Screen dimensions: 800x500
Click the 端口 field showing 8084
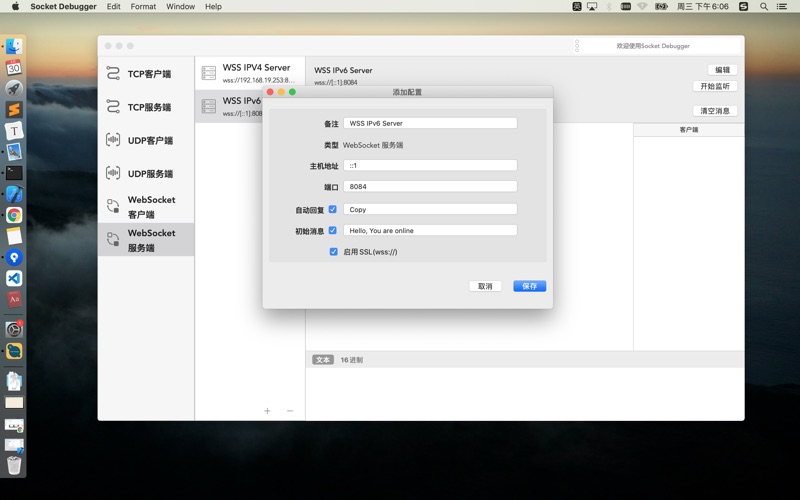click(430, 187)
